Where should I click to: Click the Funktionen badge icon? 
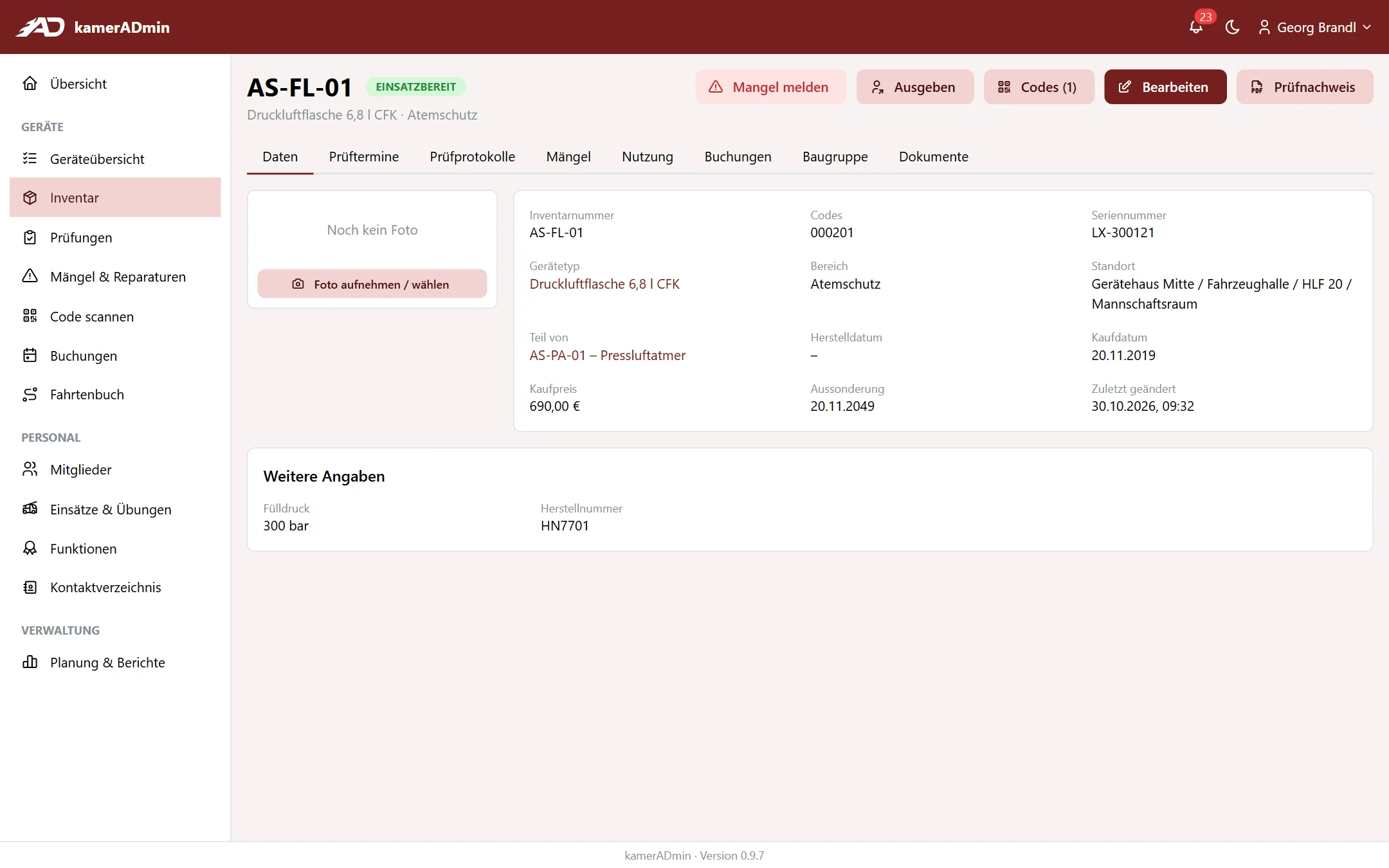coord(30,548)
